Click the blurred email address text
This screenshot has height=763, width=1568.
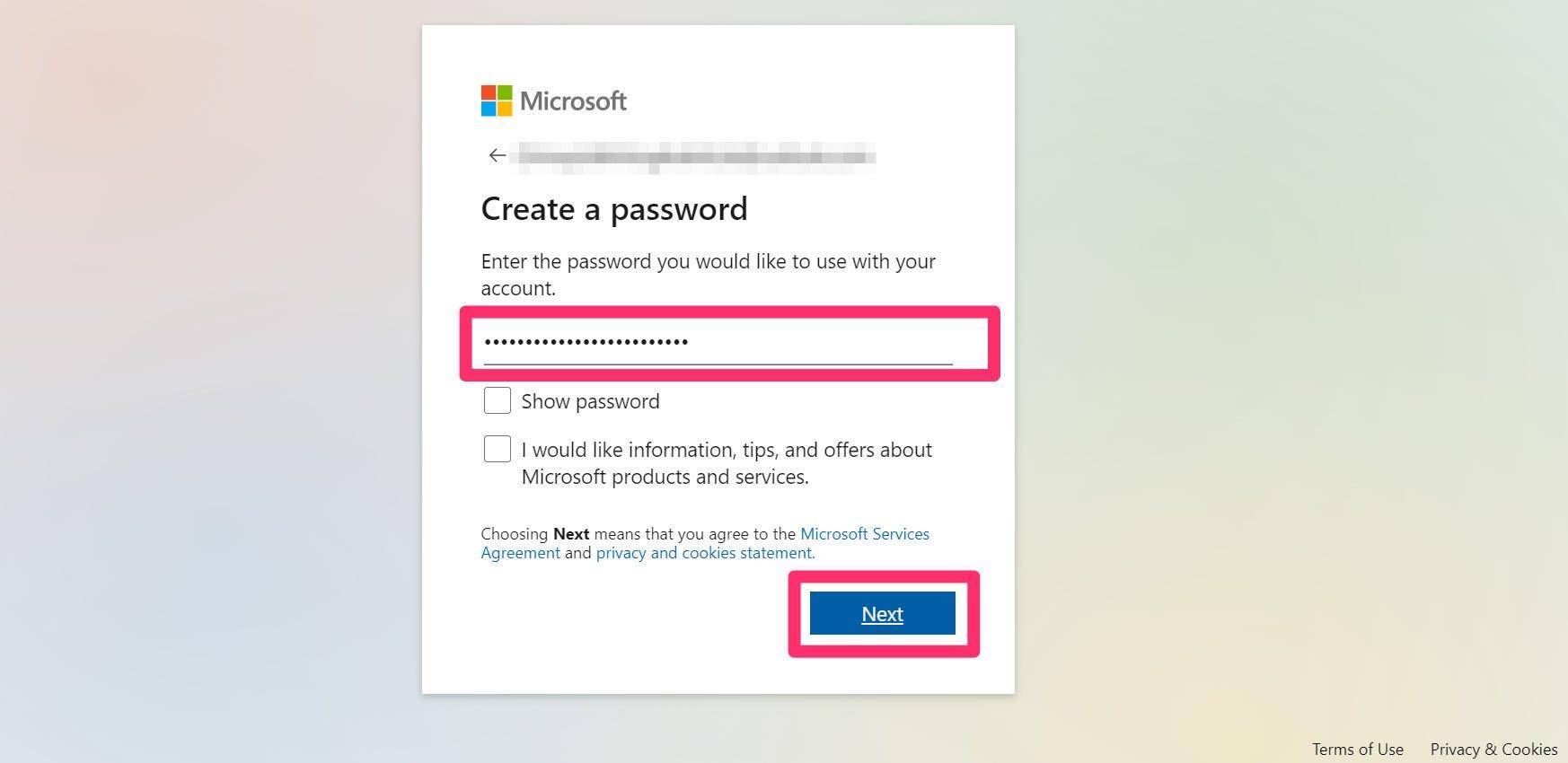tap(696, 156)
